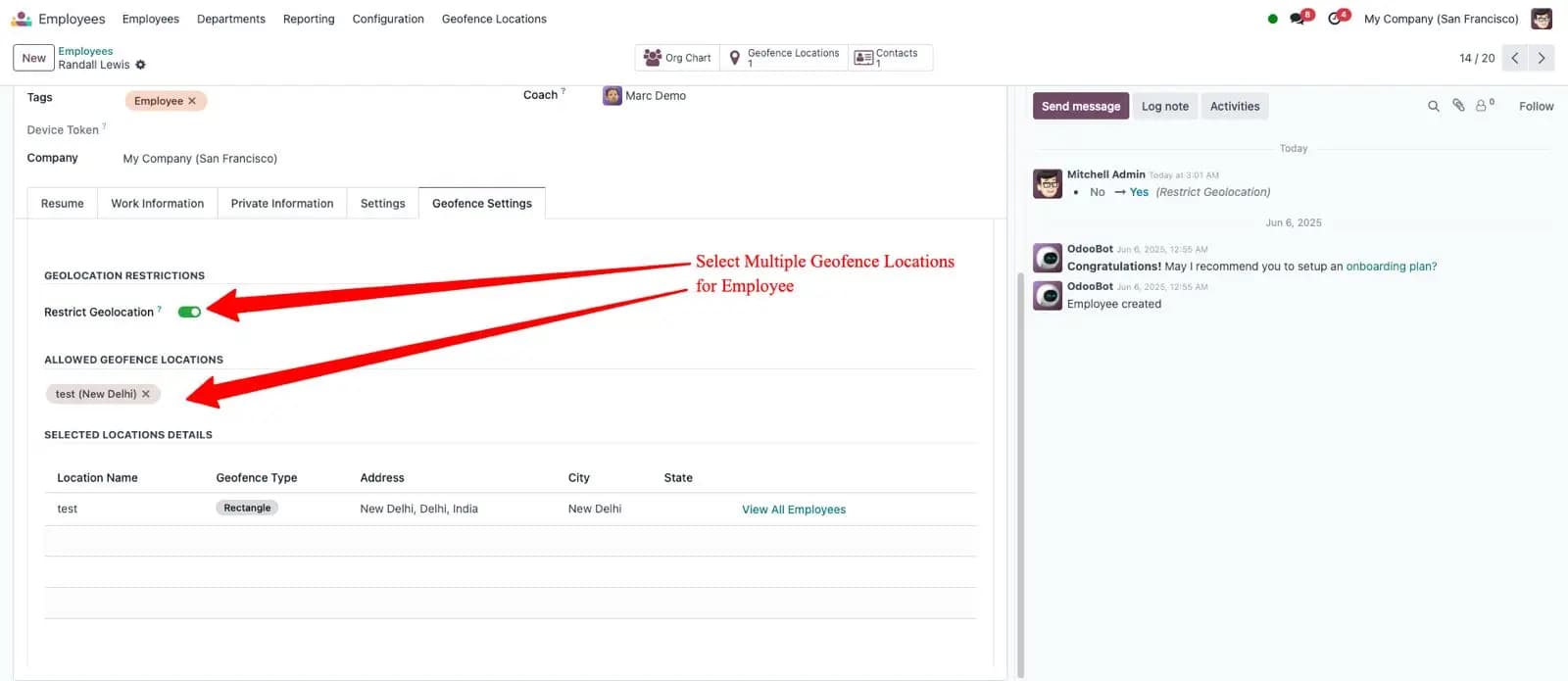Image resolution: width=1568 pixels, height=681 pixels.
Task: Click the Company field value
Action: pos(200,158)
